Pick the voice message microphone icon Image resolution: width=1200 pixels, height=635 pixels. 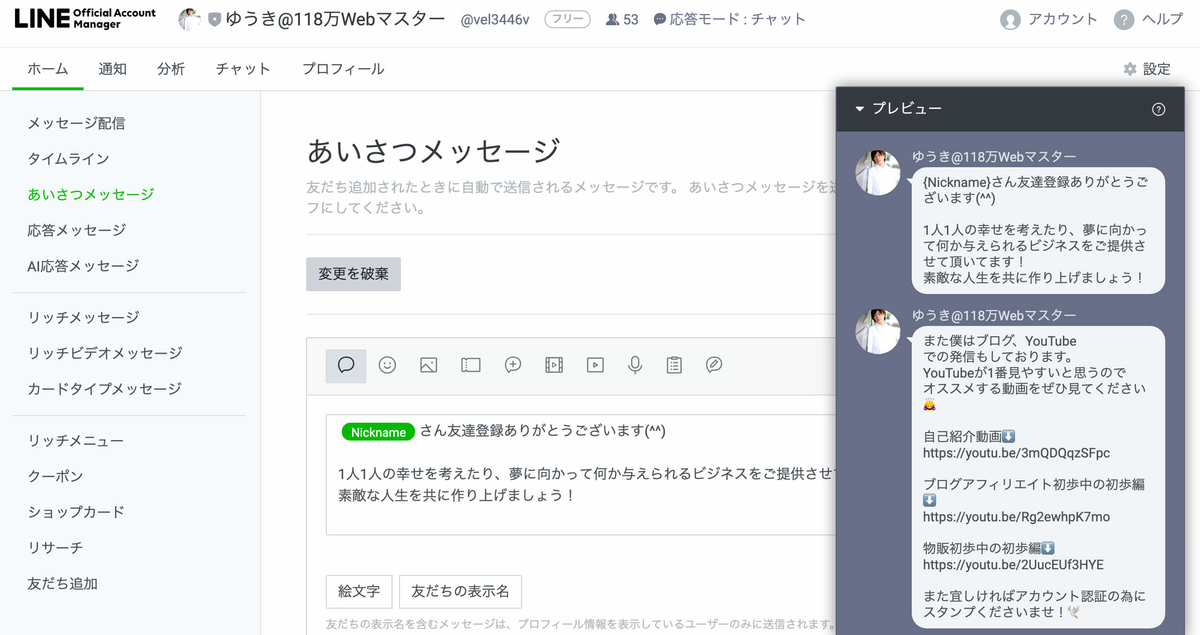tap(635, 365)
